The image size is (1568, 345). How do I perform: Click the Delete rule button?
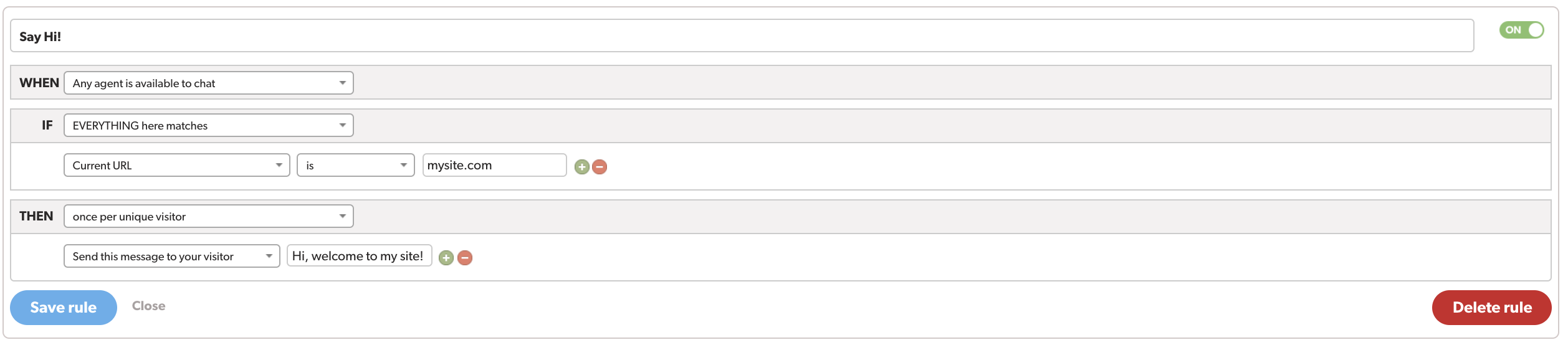click(1491, 308)
